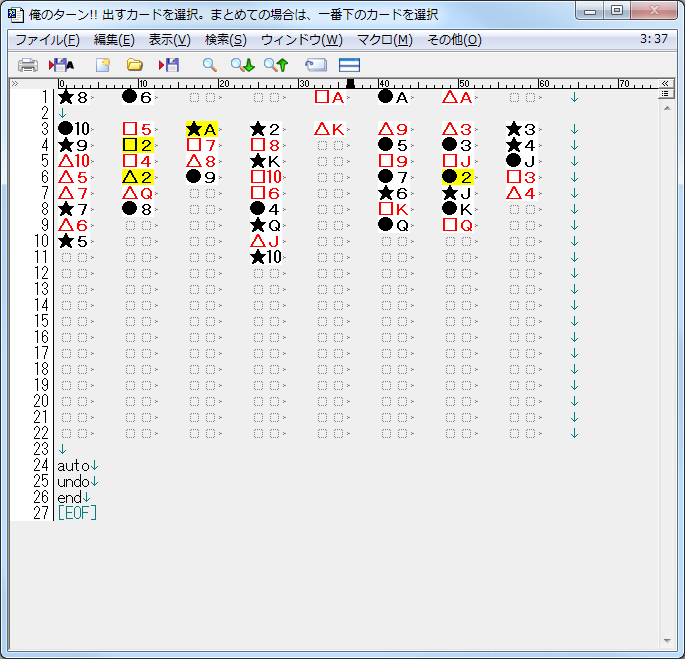The height and width of the screenshot is (659, 685).
Task: Click the 3:37 clock in menu bar
Action: pos(654,39)
